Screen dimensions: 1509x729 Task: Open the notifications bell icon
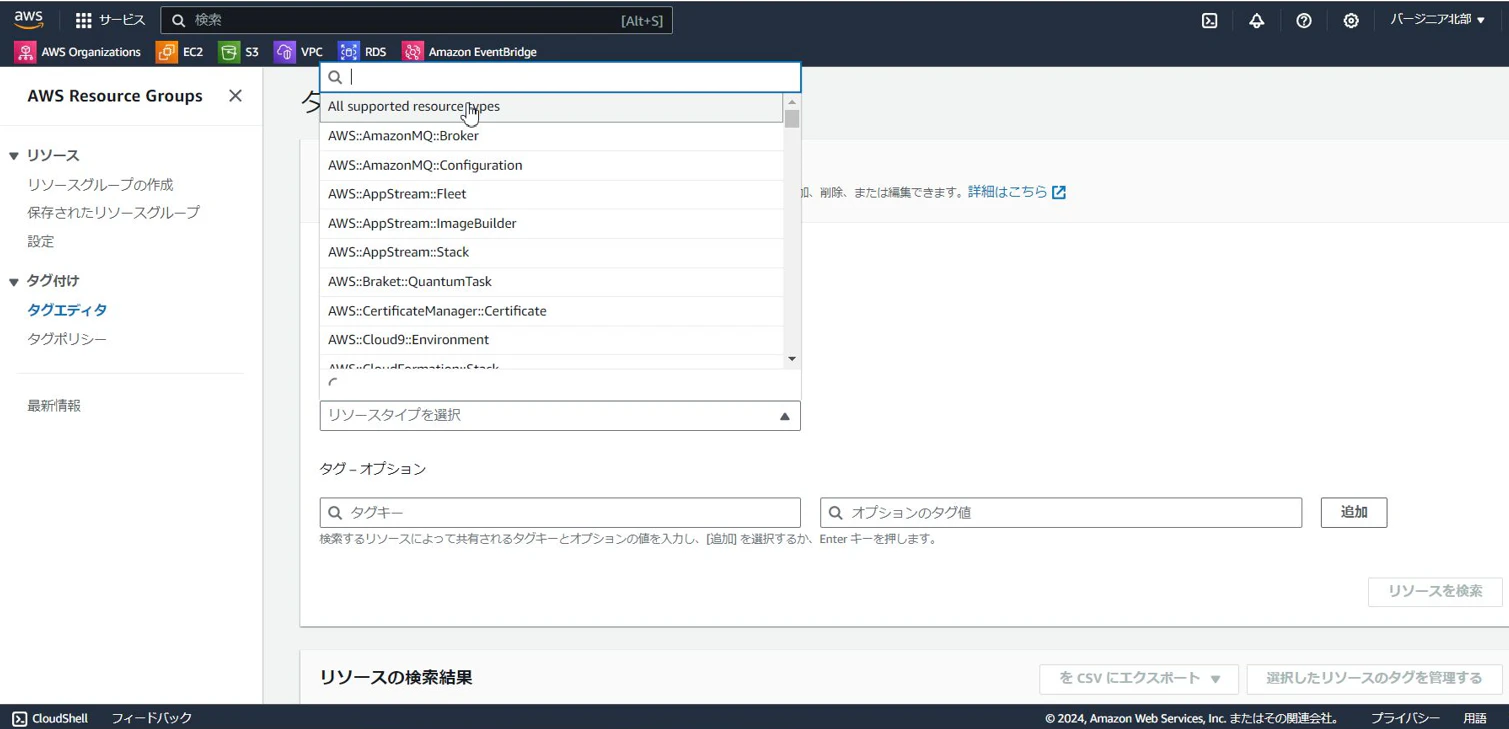(x=1257, y=20)
